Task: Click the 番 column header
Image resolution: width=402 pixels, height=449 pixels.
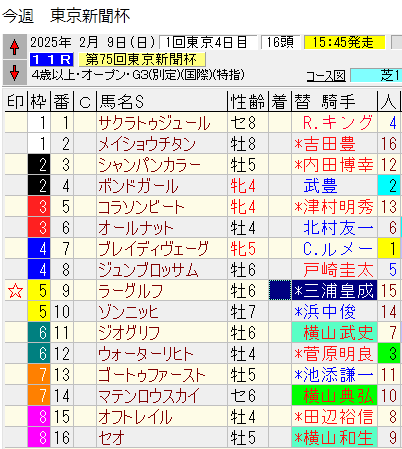Action: [62, 102]
